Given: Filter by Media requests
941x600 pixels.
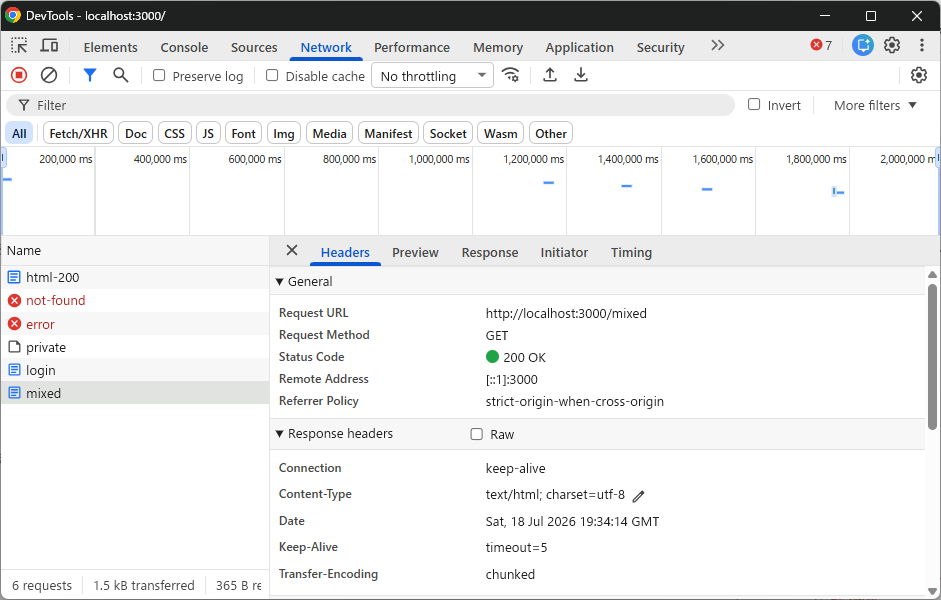Looking at the screenshot, I should [329, 133].
